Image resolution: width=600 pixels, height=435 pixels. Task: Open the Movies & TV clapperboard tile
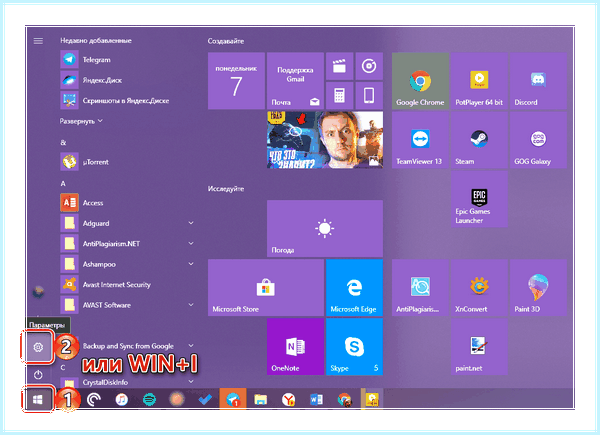point(339,66)
